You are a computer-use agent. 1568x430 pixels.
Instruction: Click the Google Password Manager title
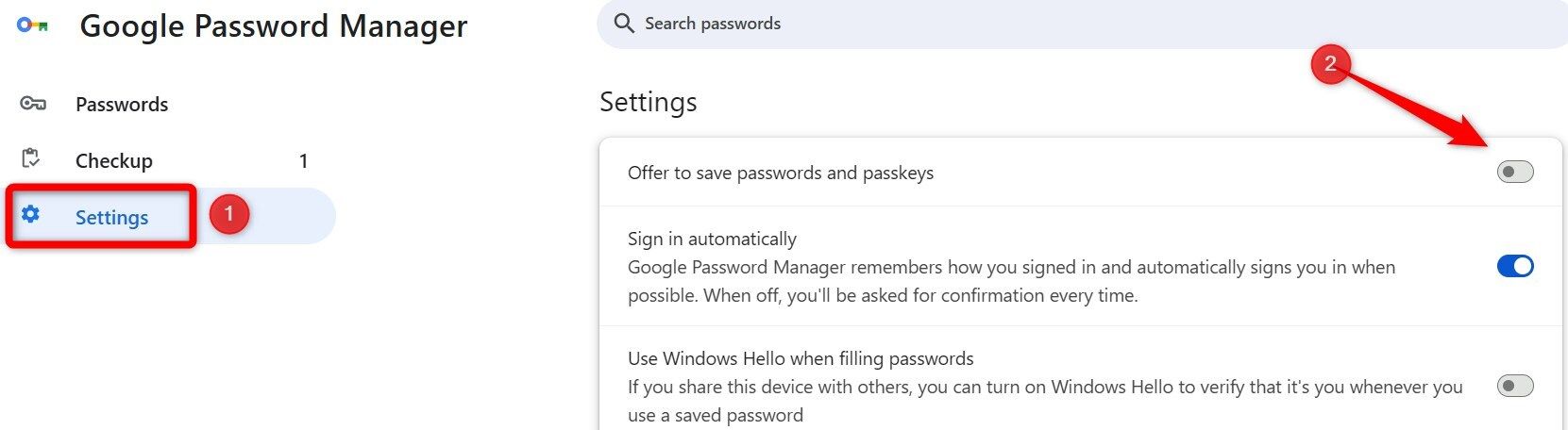pos(273,26)
